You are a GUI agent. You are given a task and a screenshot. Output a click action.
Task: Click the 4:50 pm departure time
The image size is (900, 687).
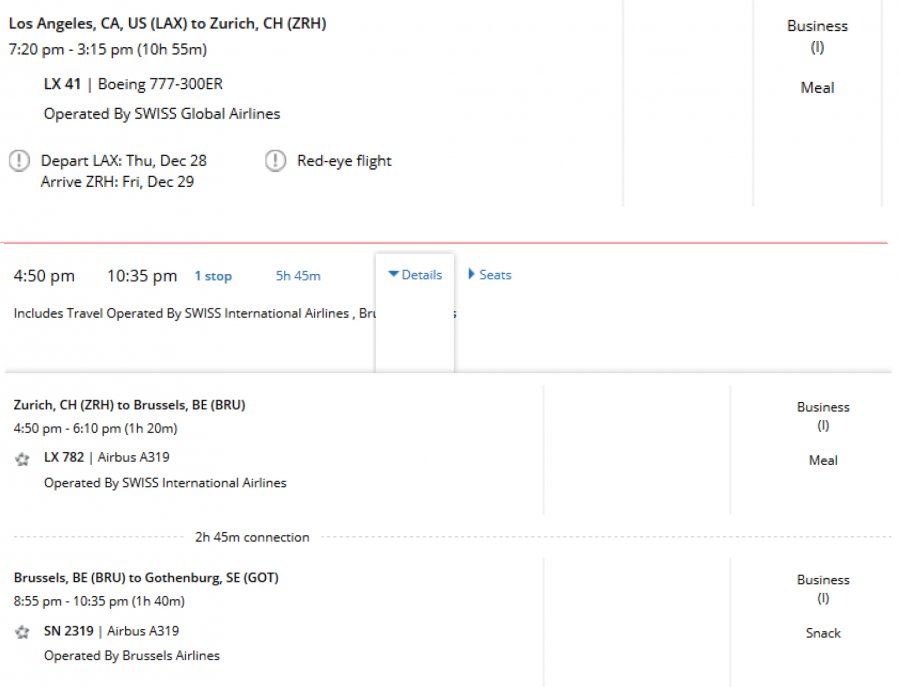click(x=44, y=276)
